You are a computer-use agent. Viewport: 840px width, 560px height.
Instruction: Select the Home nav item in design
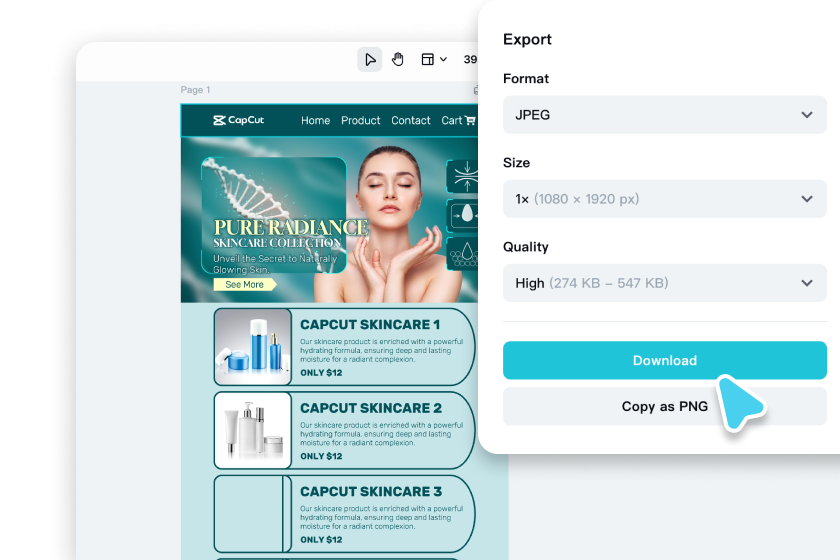[x=315, y=121]
